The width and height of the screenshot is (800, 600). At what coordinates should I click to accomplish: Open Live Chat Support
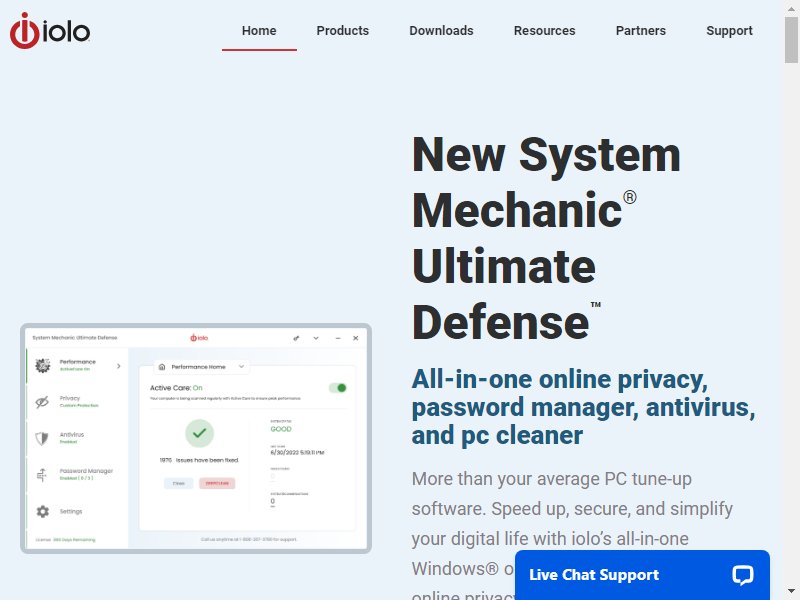[x=642, y=574]
